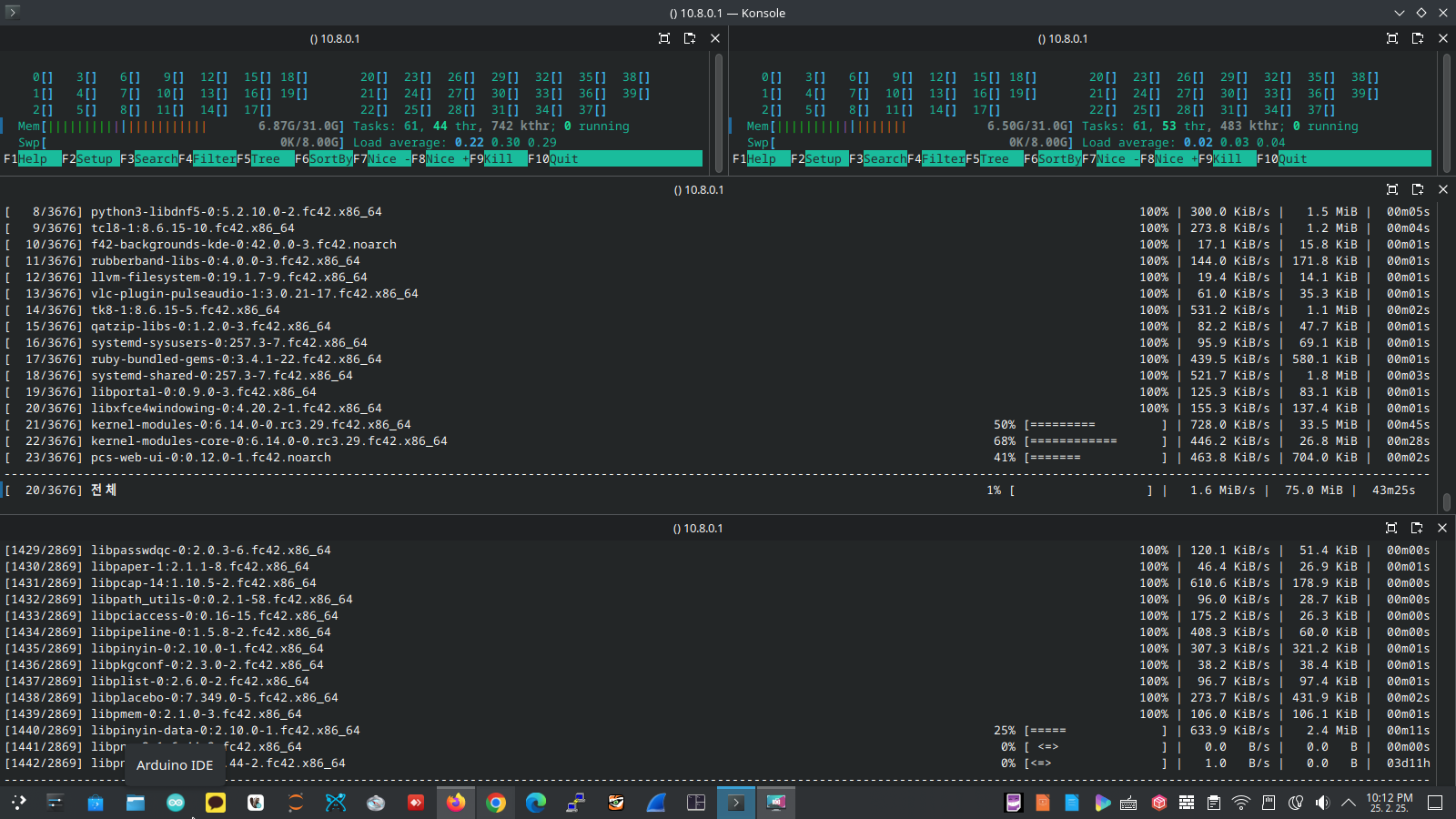The width and height of the screenshot is (1456, 819).
Task: Launch Arduino IDE from the taskbar
Action: pyautogui.click(x=176, y=803)
